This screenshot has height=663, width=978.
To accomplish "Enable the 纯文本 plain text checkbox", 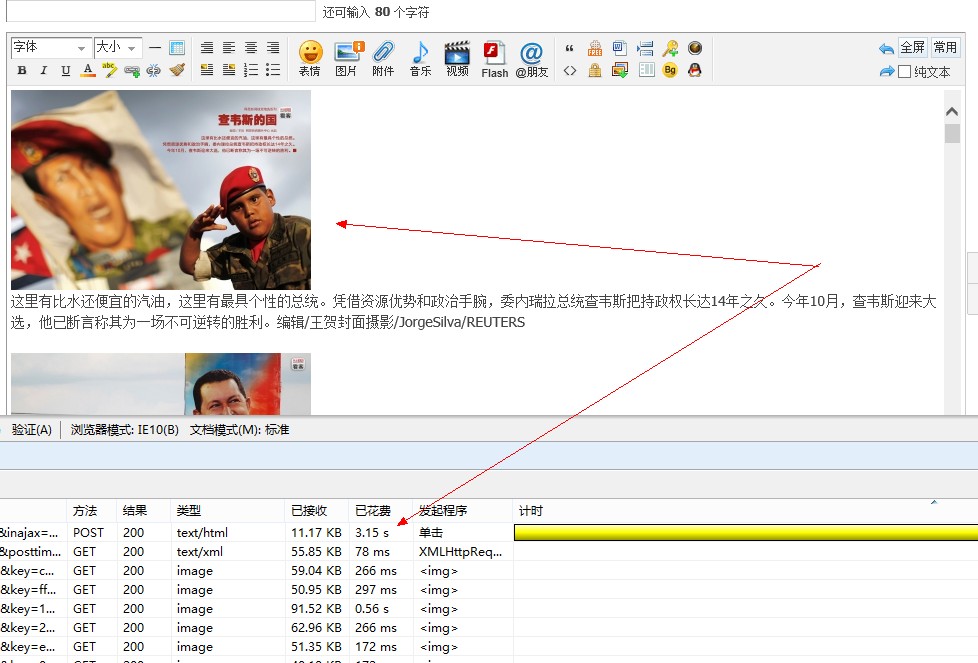I will 904,72.
